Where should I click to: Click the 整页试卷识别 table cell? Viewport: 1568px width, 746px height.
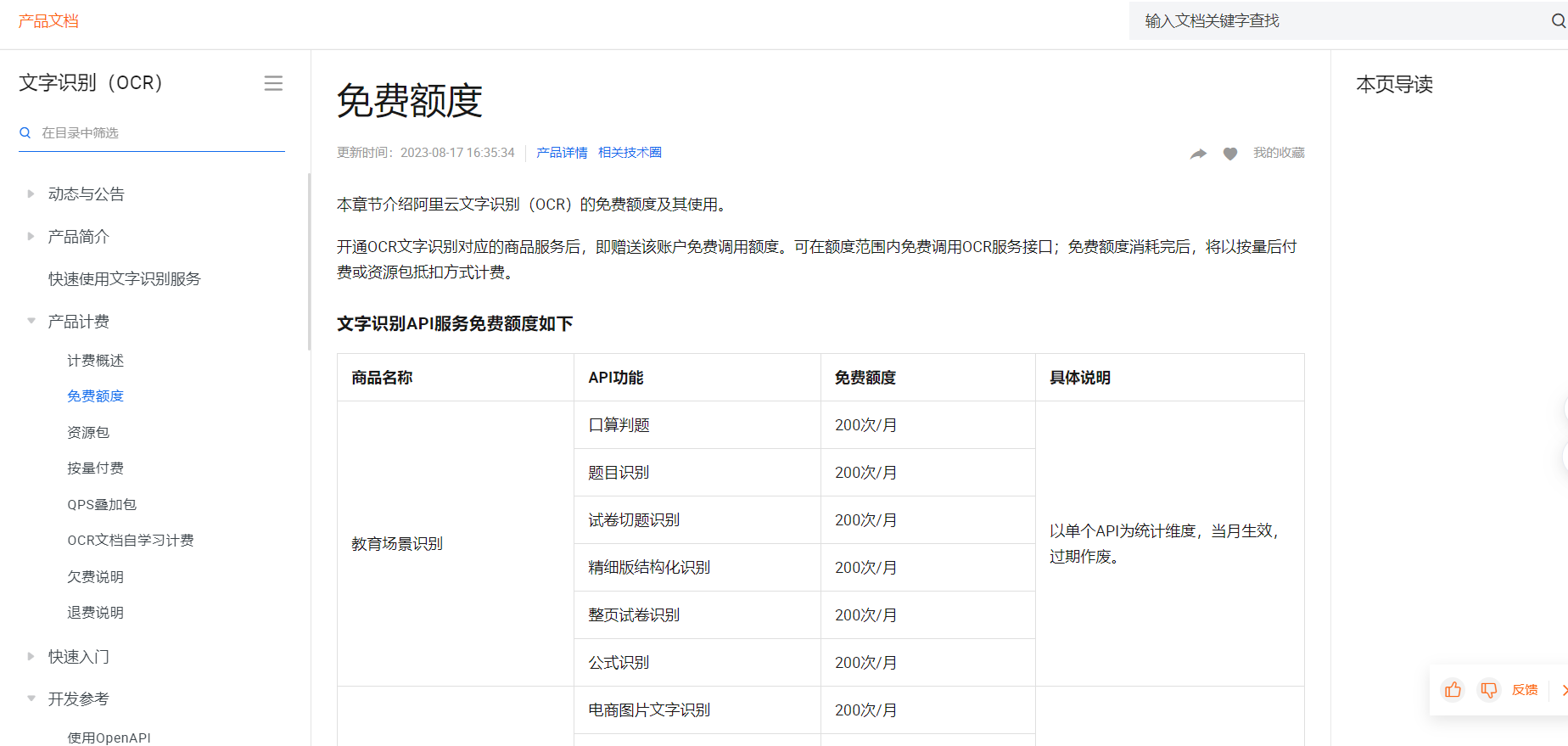tap(697, 614)
